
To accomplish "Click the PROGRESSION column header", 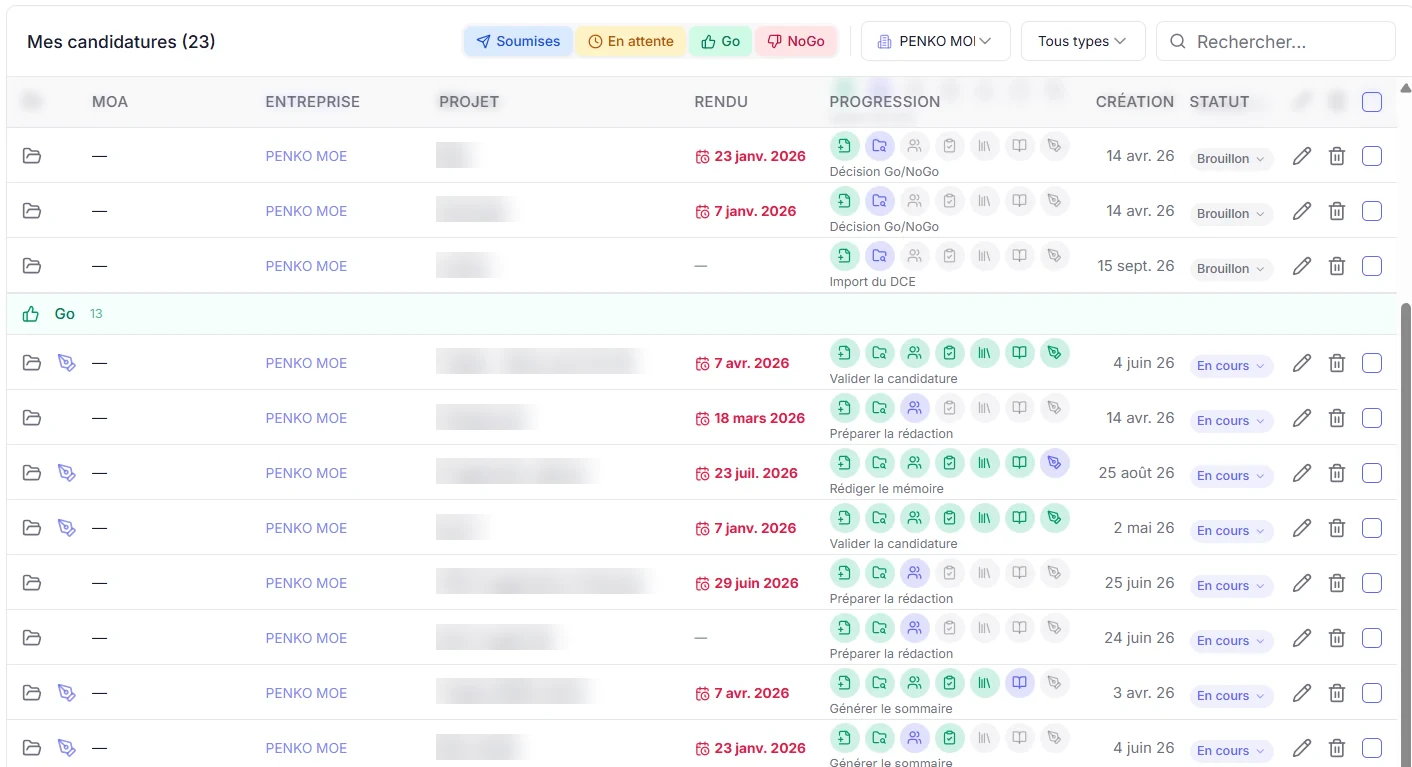I will 885,102.
